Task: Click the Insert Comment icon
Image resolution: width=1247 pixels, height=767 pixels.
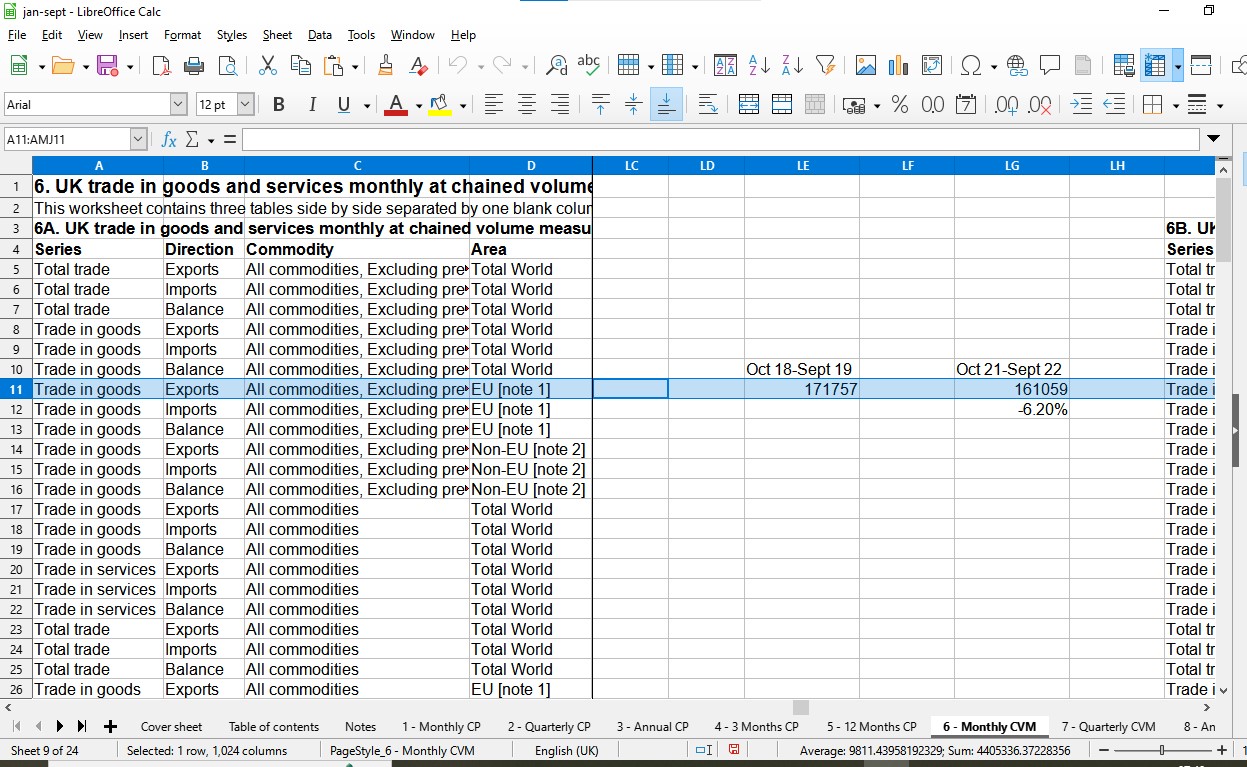Action: (x=1050, y=66)
